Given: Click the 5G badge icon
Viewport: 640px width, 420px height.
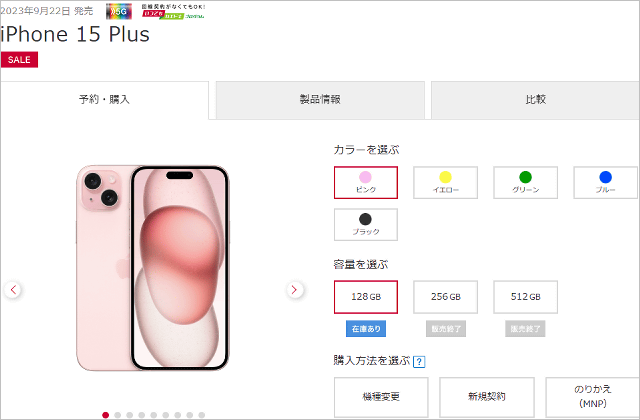Looking at the screenshot, I should coord(119,12).
